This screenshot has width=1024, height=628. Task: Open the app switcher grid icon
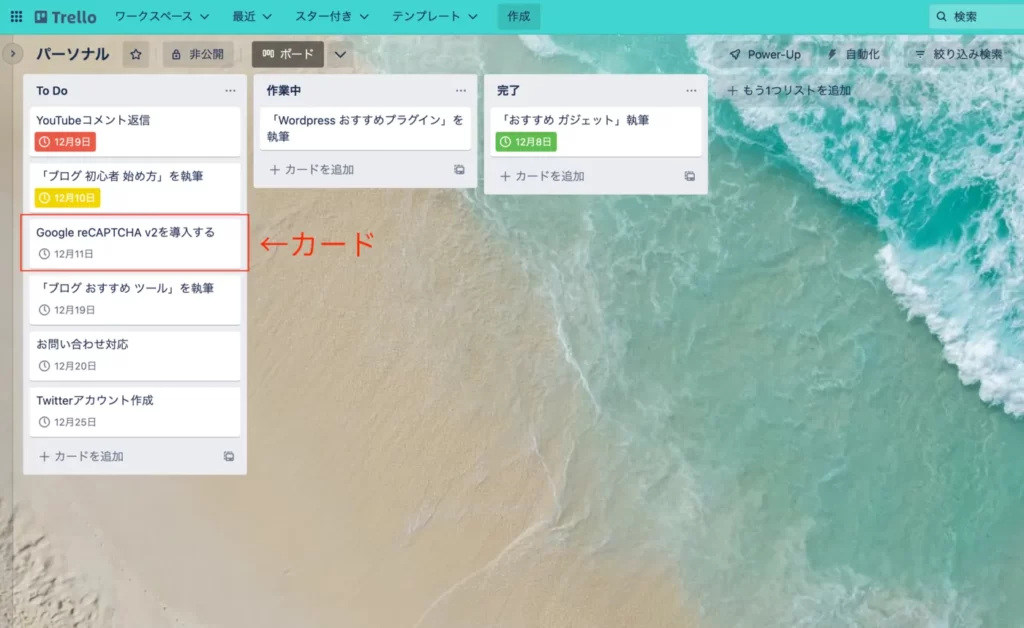pos(16,16)
